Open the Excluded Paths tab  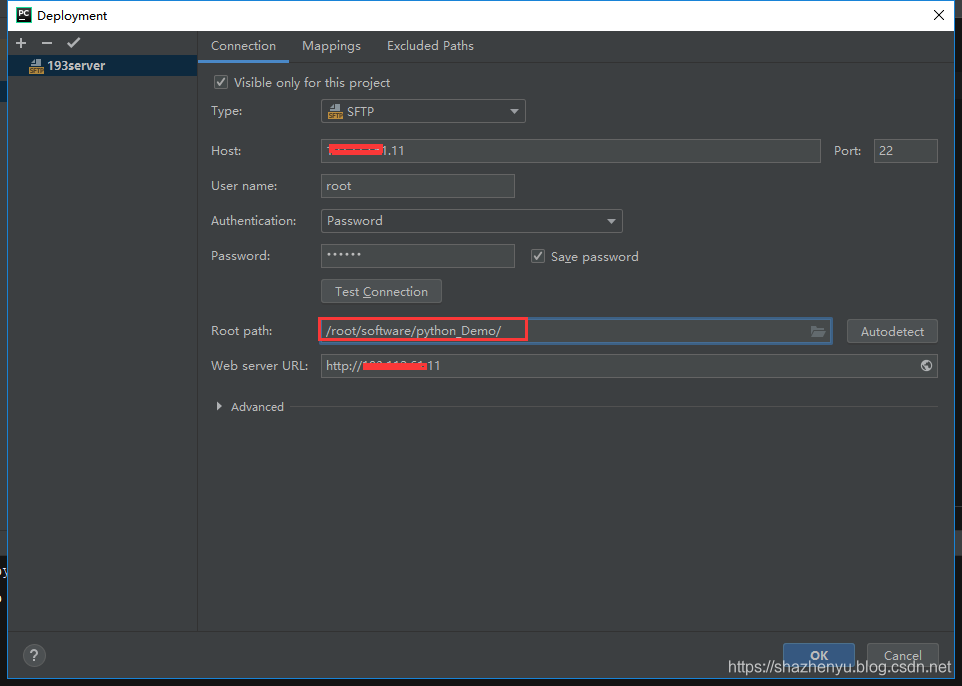click(430, 46)
